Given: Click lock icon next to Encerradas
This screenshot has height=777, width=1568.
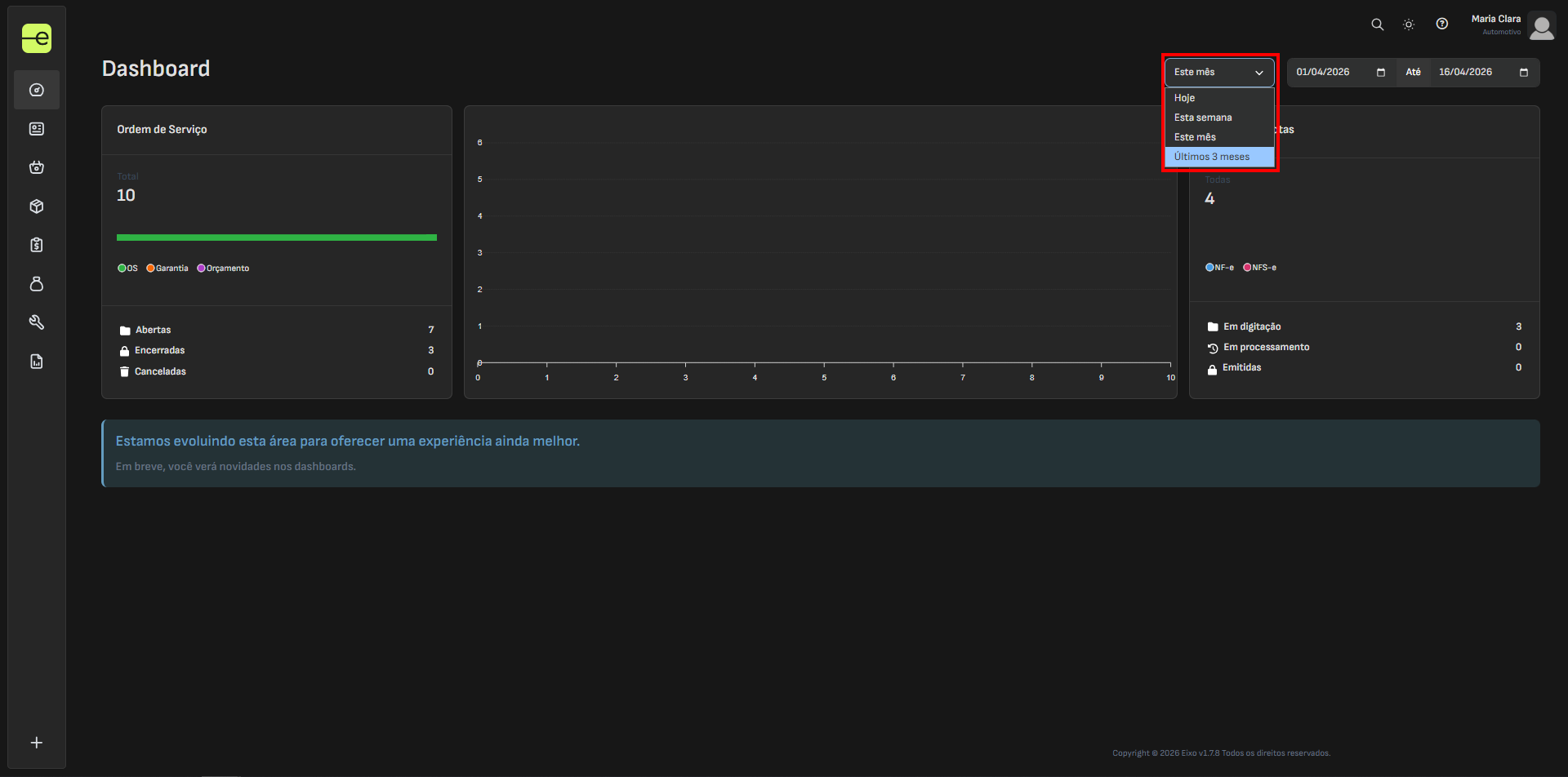Looking at the screenshot, I should pyautogui.click(x=125, y=351).
